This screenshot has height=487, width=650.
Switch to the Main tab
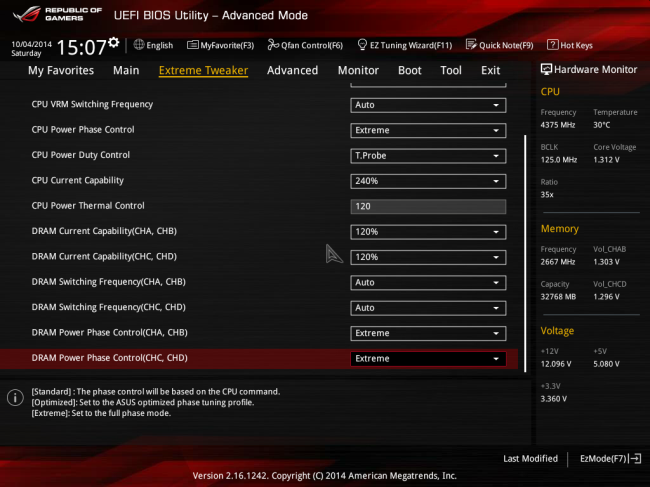[126, 70]
